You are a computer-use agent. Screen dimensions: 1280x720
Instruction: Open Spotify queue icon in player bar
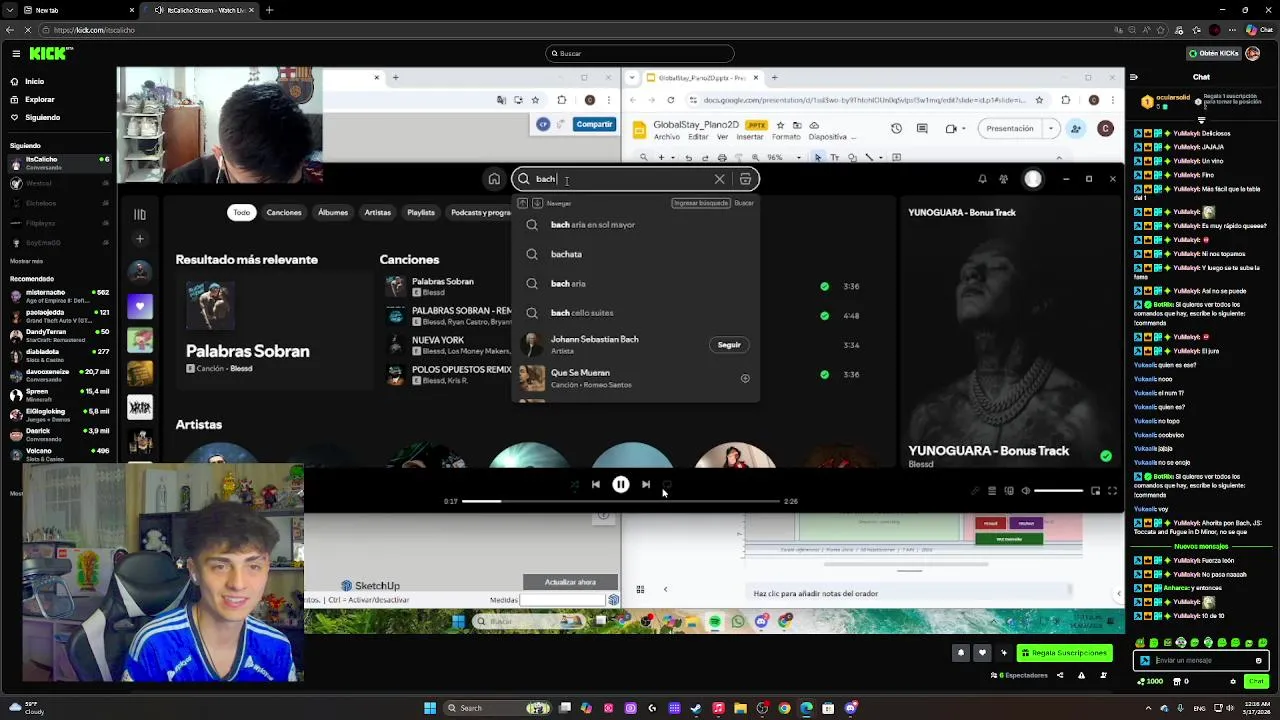click(x=992, y=491)
